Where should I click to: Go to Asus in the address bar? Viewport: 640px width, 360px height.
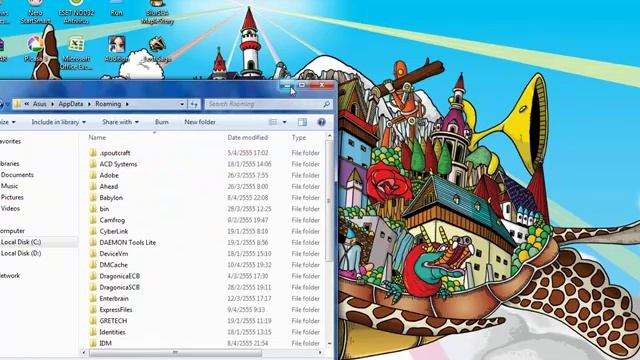click(40, 104)
